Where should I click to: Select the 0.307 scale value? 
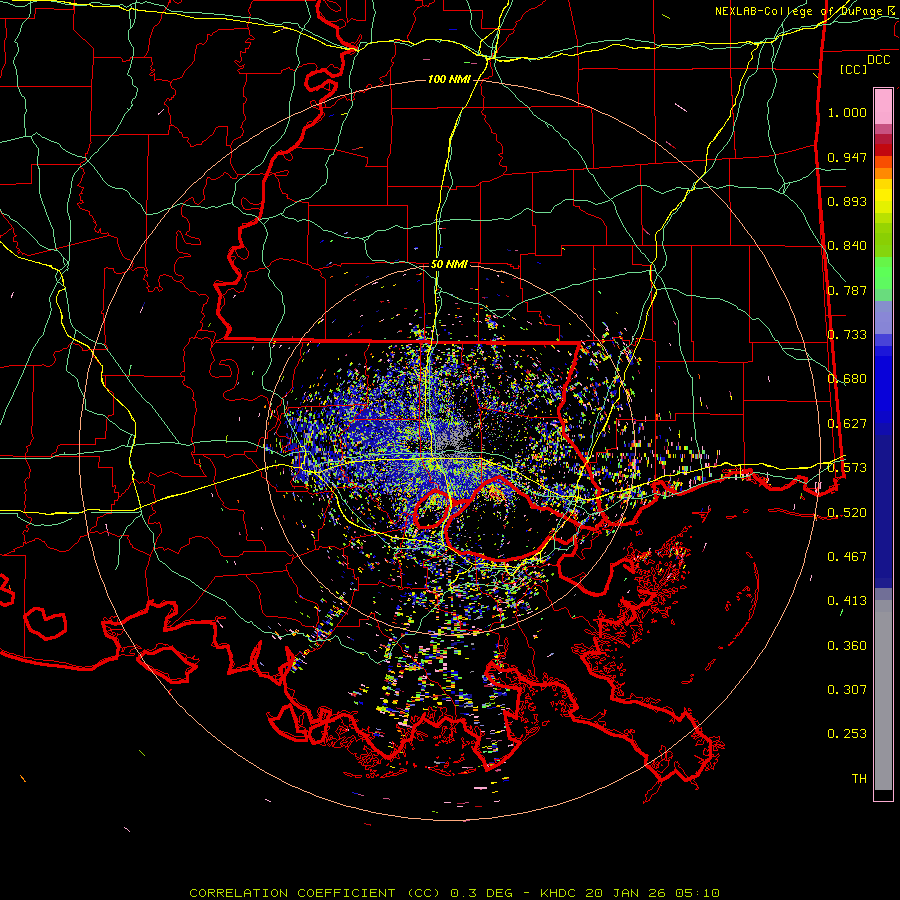tap(847, 690)
